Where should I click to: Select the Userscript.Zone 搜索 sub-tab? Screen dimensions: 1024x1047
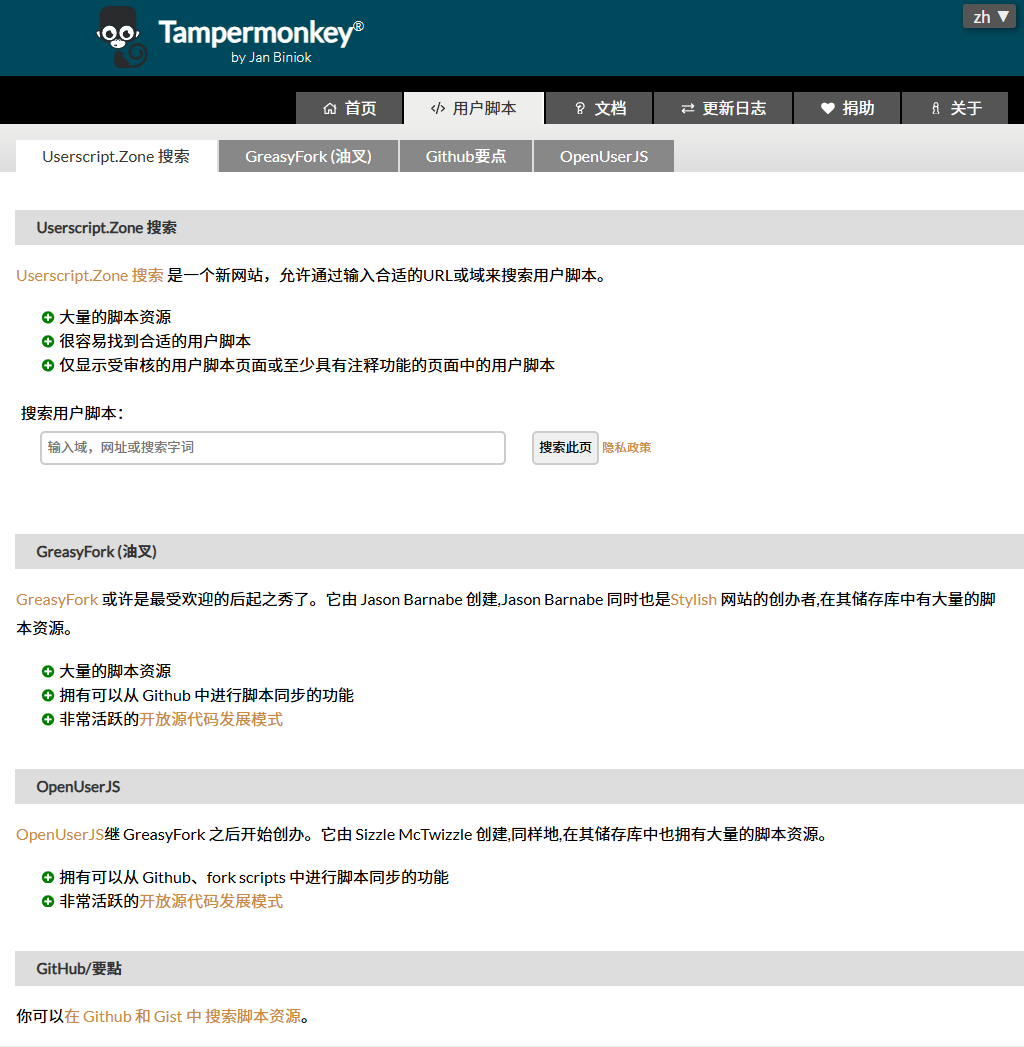[116, 156]
